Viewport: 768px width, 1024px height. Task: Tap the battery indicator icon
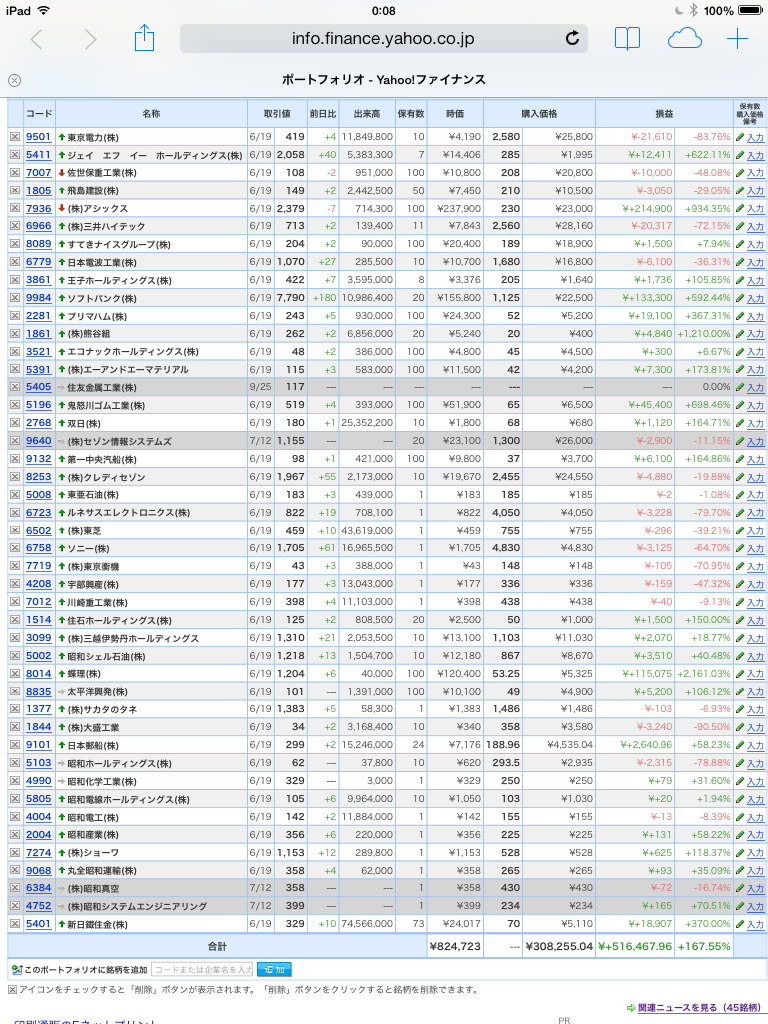point(750,10)
